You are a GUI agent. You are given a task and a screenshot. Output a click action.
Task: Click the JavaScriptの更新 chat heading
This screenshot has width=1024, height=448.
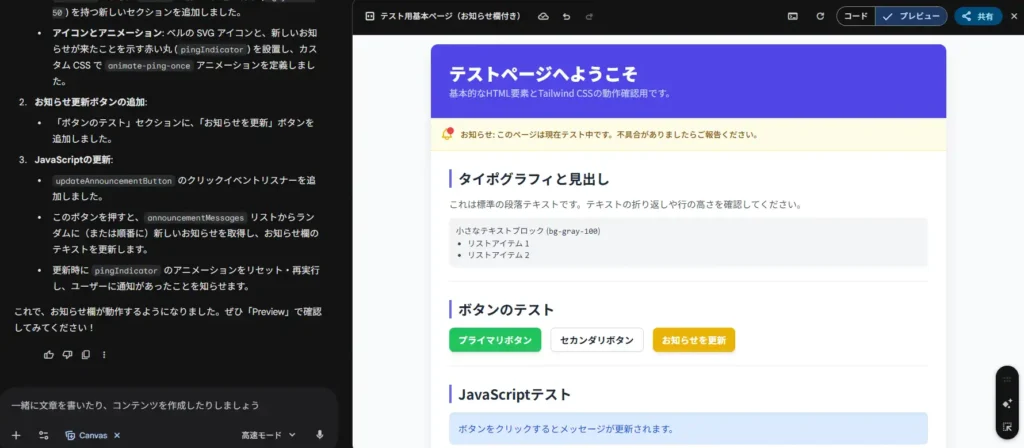pos(73,160)
